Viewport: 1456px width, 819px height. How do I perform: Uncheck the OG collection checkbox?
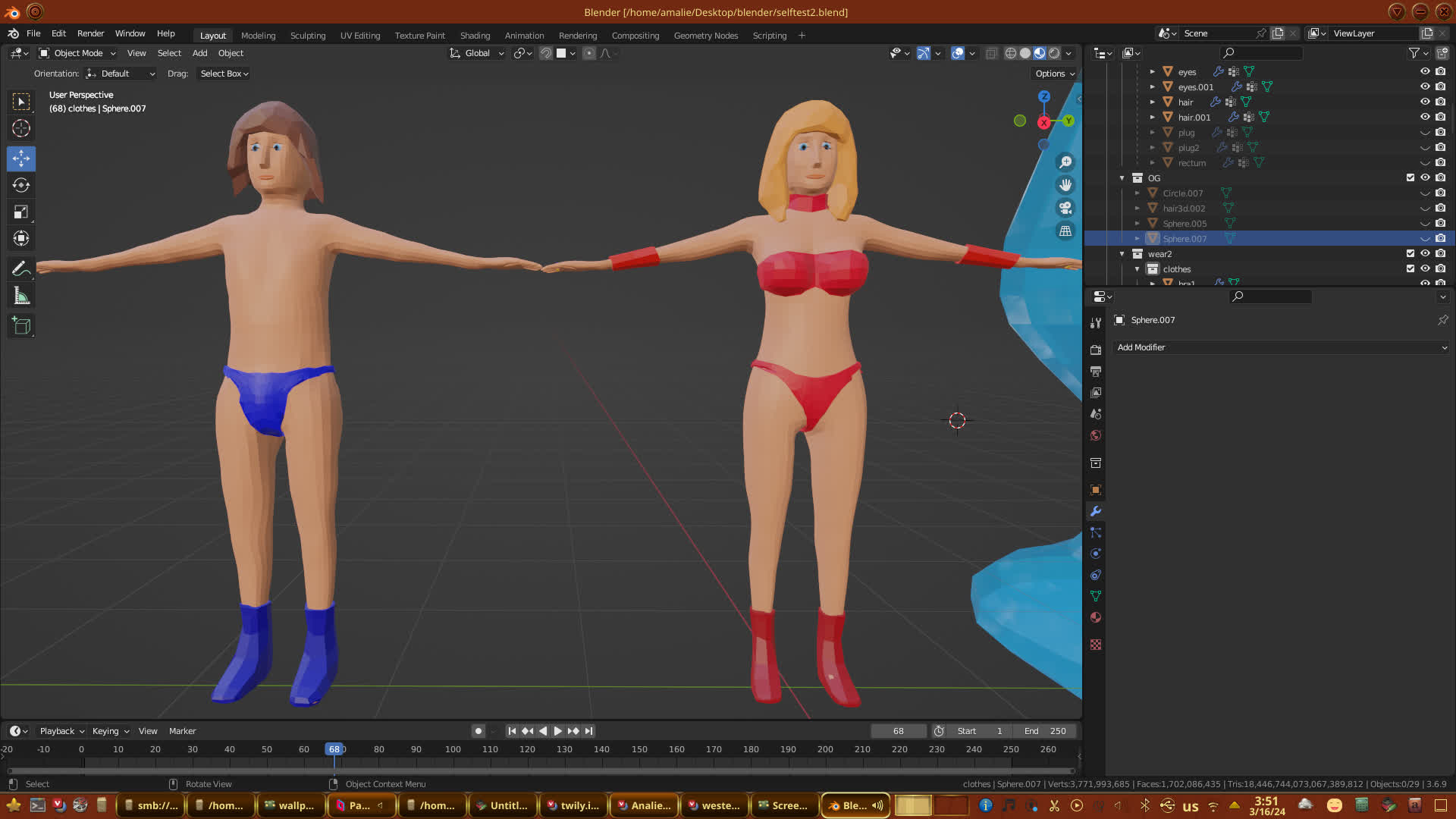point(1410,177)
